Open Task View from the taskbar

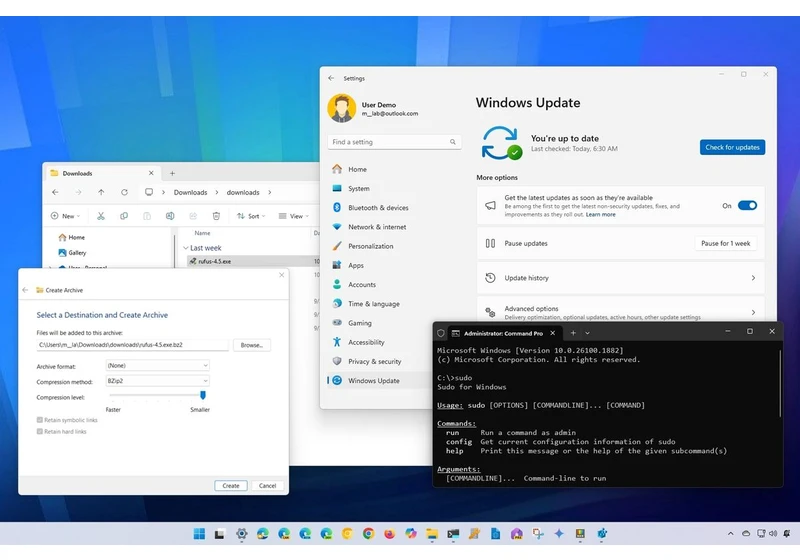(x=219, y=533)
